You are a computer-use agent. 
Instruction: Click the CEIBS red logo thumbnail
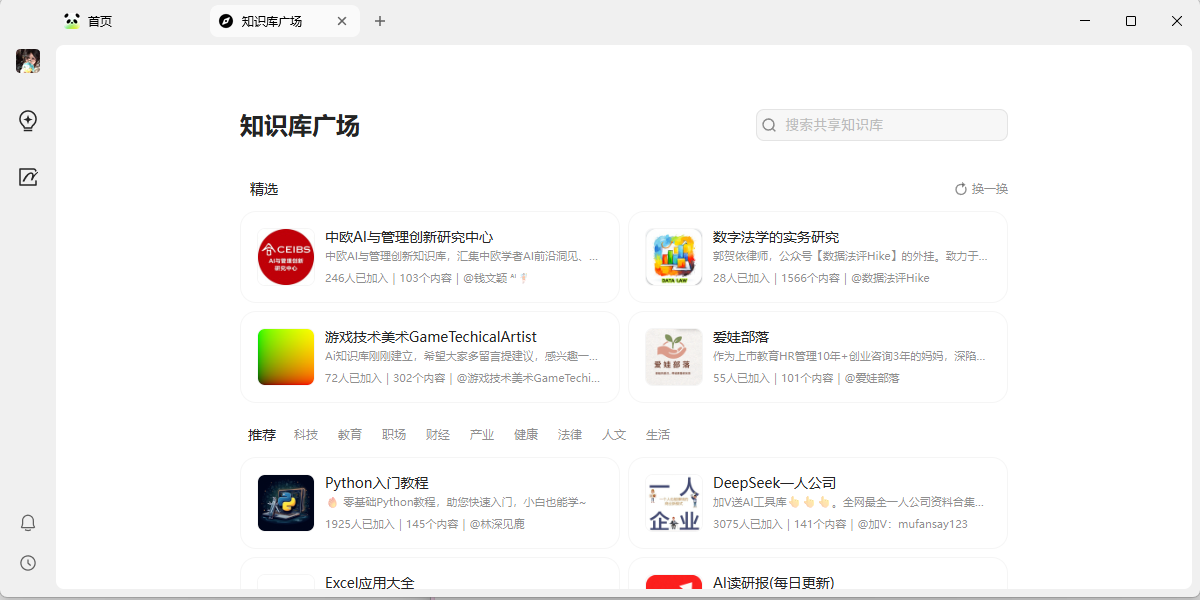[286, 257]
